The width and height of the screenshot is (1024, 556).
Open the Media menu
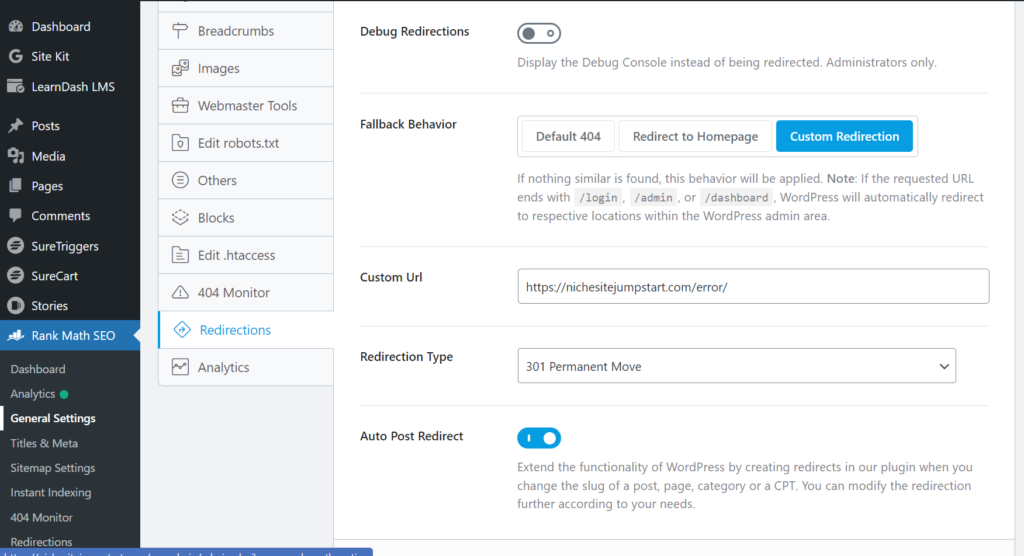70,155
